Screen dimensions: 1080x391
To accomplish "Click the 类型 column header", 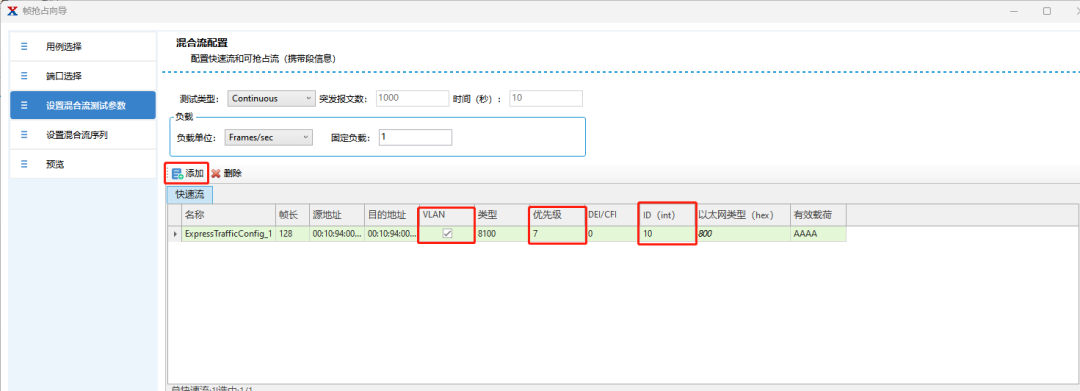I will click(502, 215).
